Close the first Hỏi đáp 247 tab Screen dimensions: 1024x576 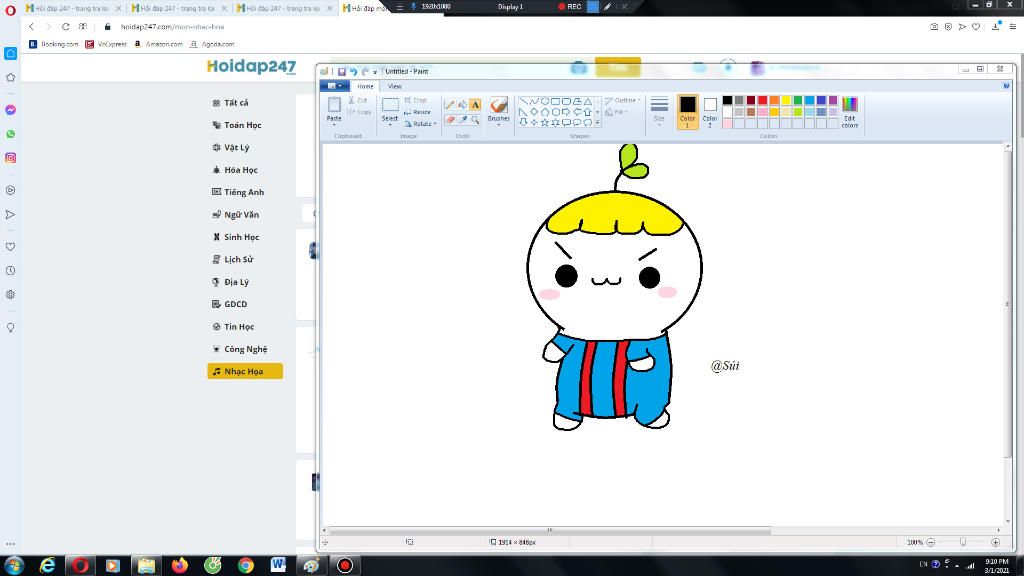click(x=118, y=8)
